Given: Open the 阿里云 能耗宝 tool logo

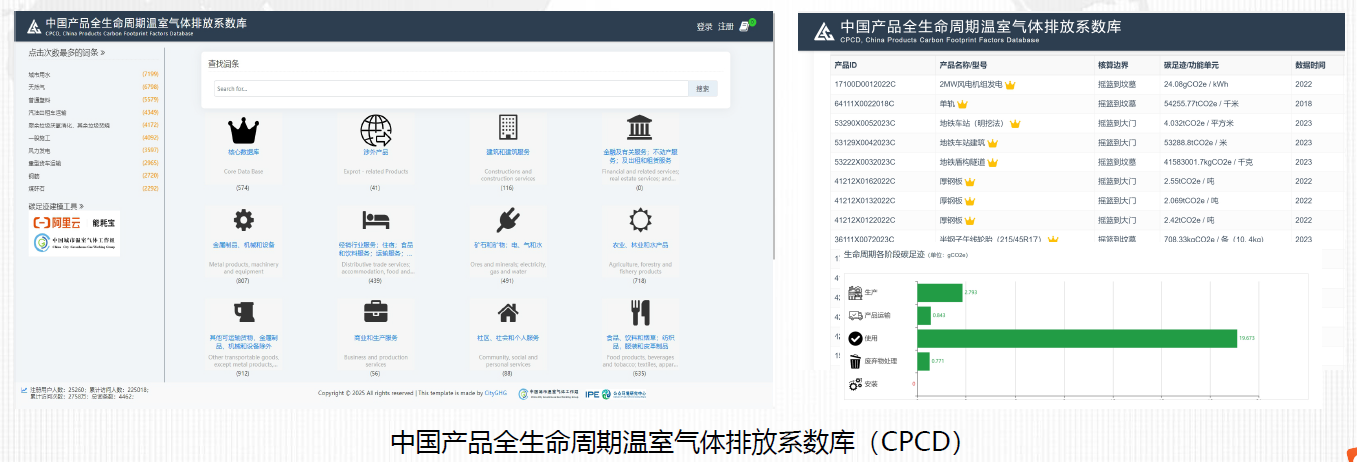Looking at the screenshot, I should tap(74, 223).
